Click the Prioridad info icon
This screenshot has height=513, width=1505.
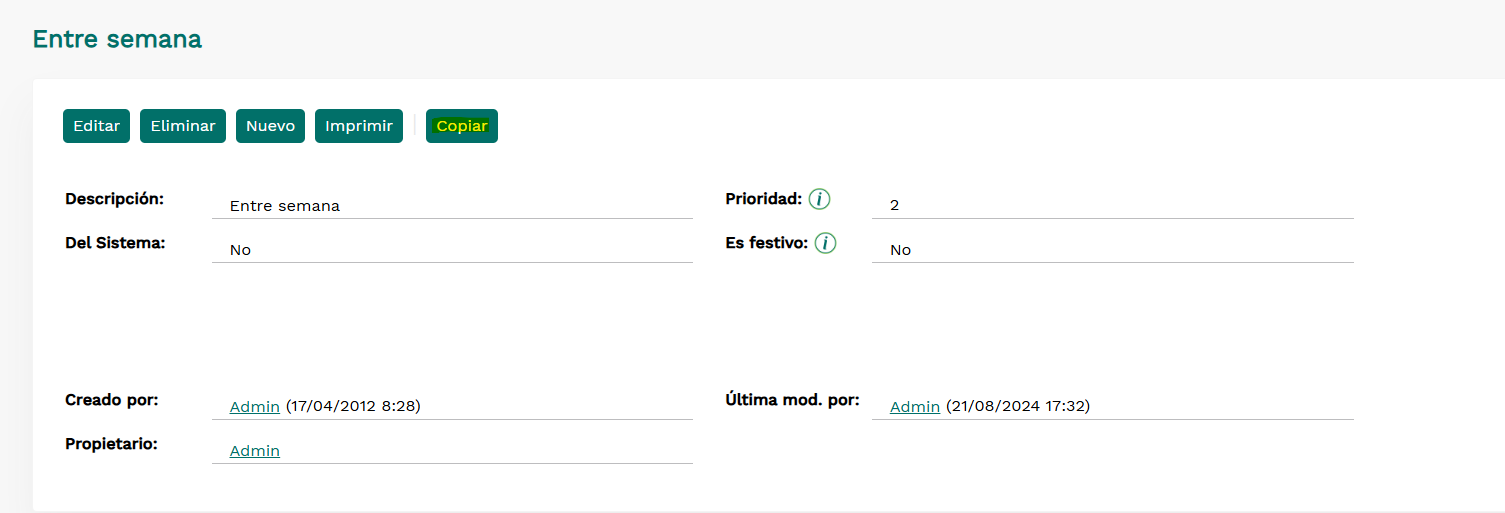point(820,199)
